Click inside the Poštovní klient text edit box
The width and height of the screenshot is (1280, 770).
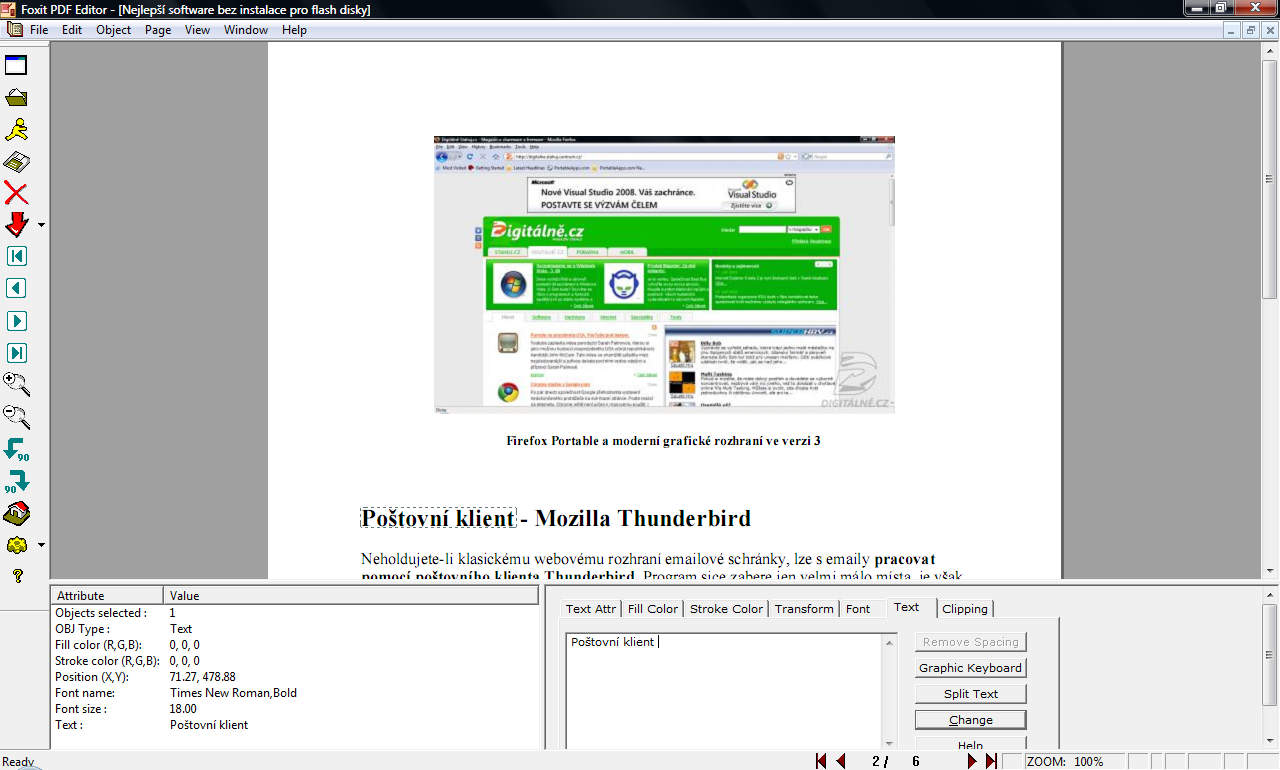pos(726,690)
